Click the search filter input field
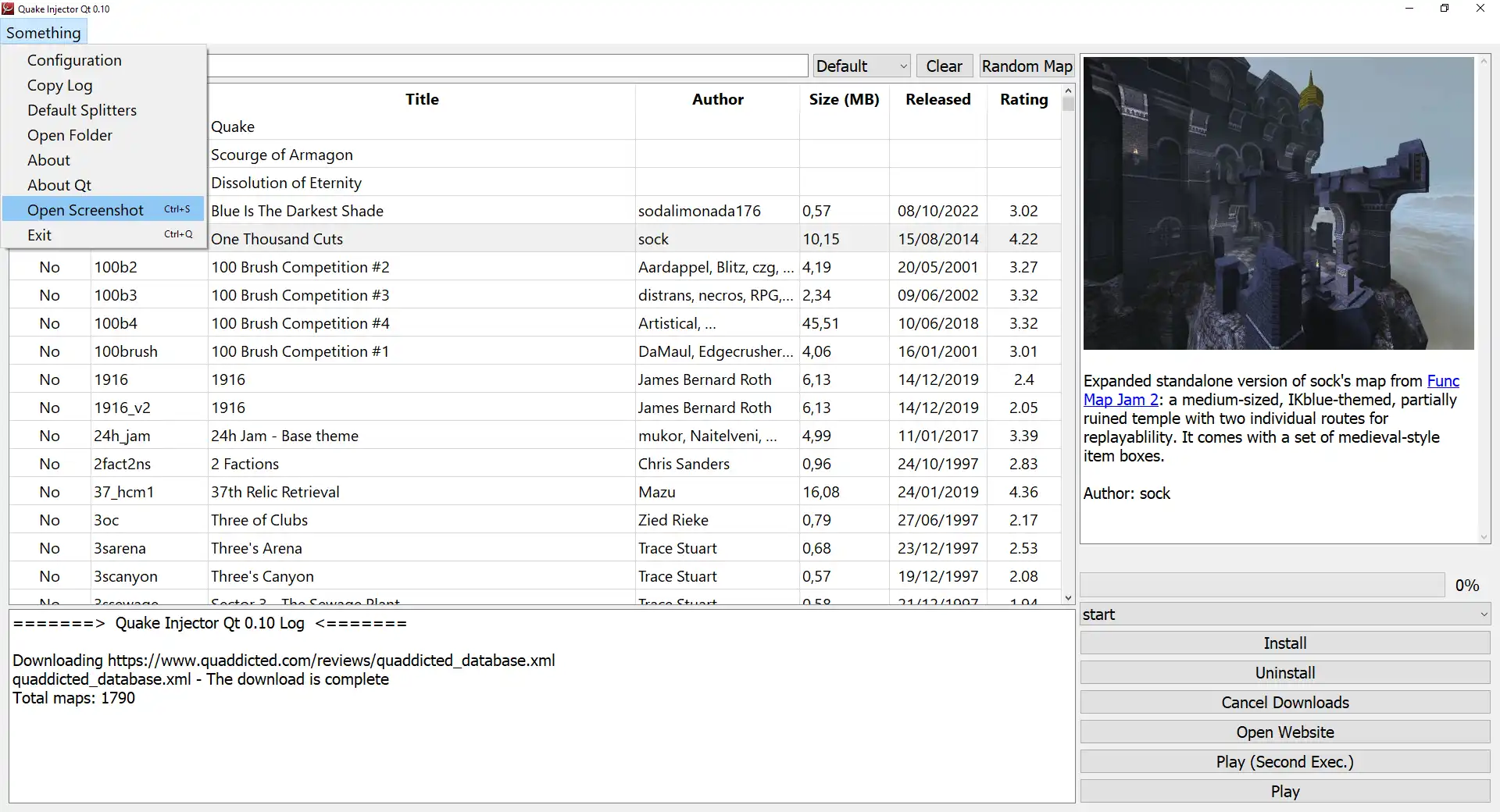The height and width of the screenshot is (812, 1500). 508,66
